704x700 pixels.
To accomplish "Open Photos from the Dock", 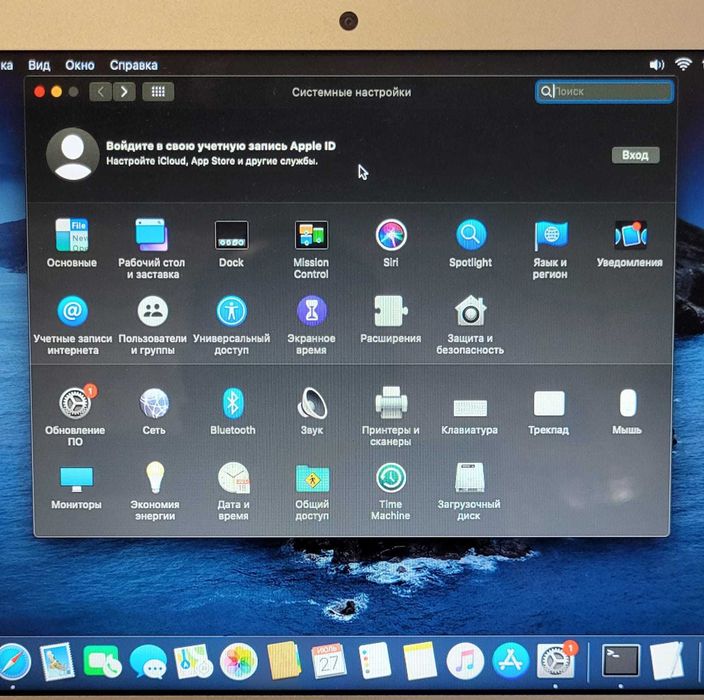I will pyautogui.click(x=239, y=661).
